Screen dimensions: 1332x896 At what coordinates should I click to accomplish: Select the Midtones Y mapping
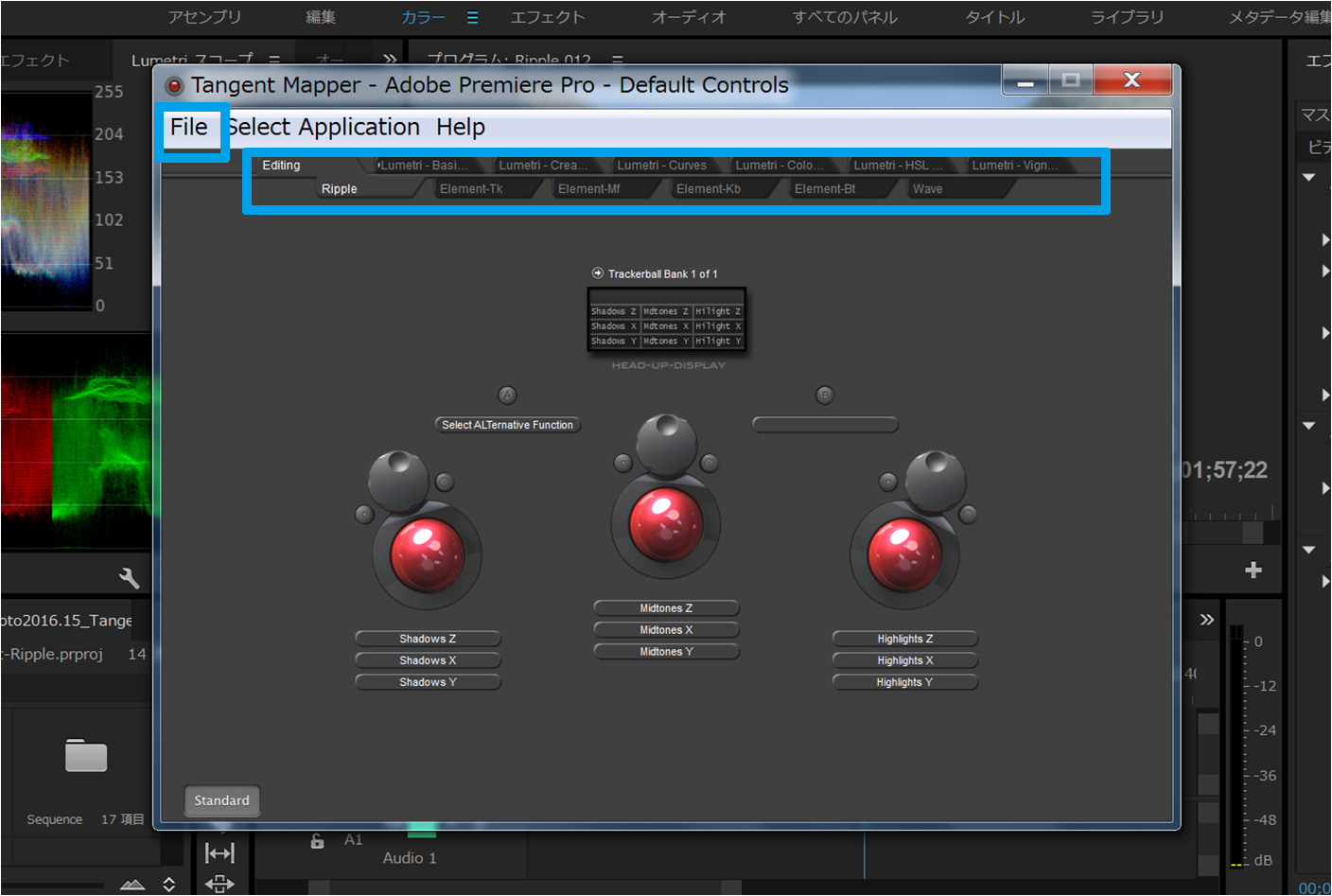pyautogui.click(x=666, y=652)
